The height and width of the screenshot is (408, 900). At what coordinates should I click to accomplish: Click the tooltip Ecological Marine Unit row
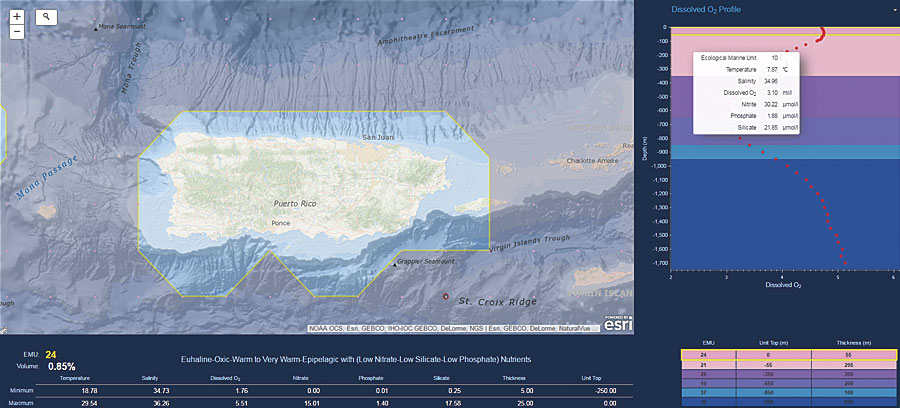click(746, 59)
